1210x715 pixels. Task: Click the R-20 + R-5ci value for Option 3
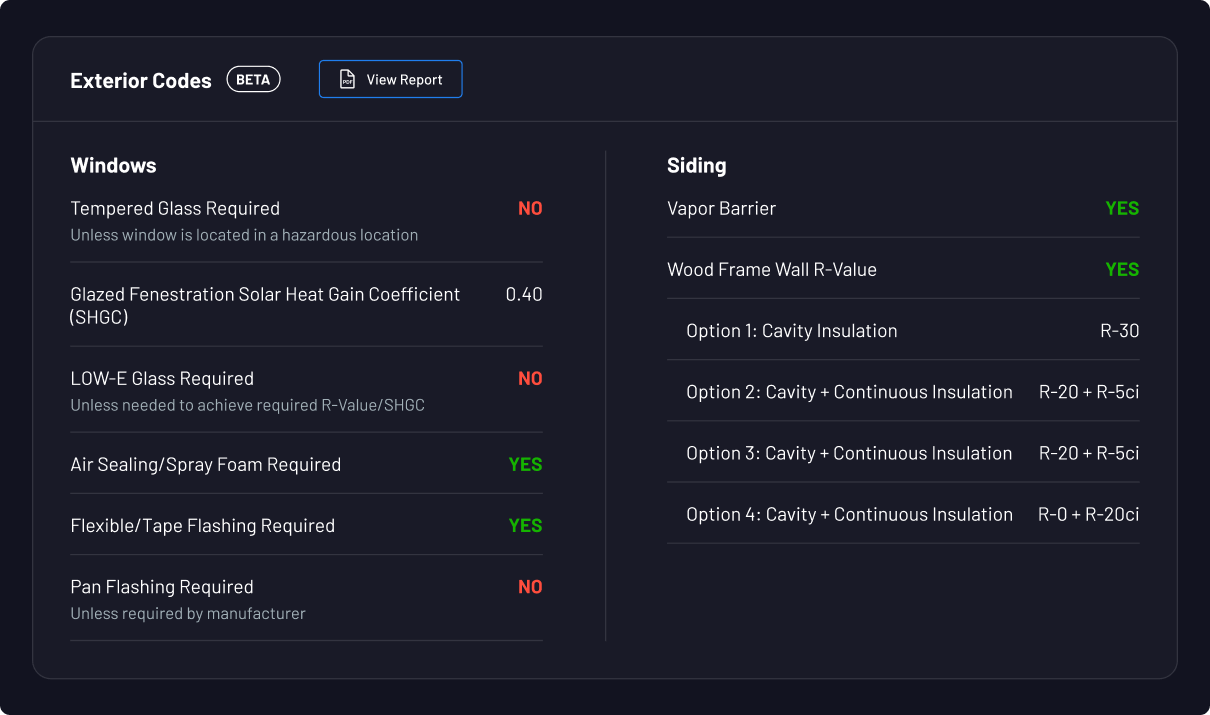(1089, 453)
